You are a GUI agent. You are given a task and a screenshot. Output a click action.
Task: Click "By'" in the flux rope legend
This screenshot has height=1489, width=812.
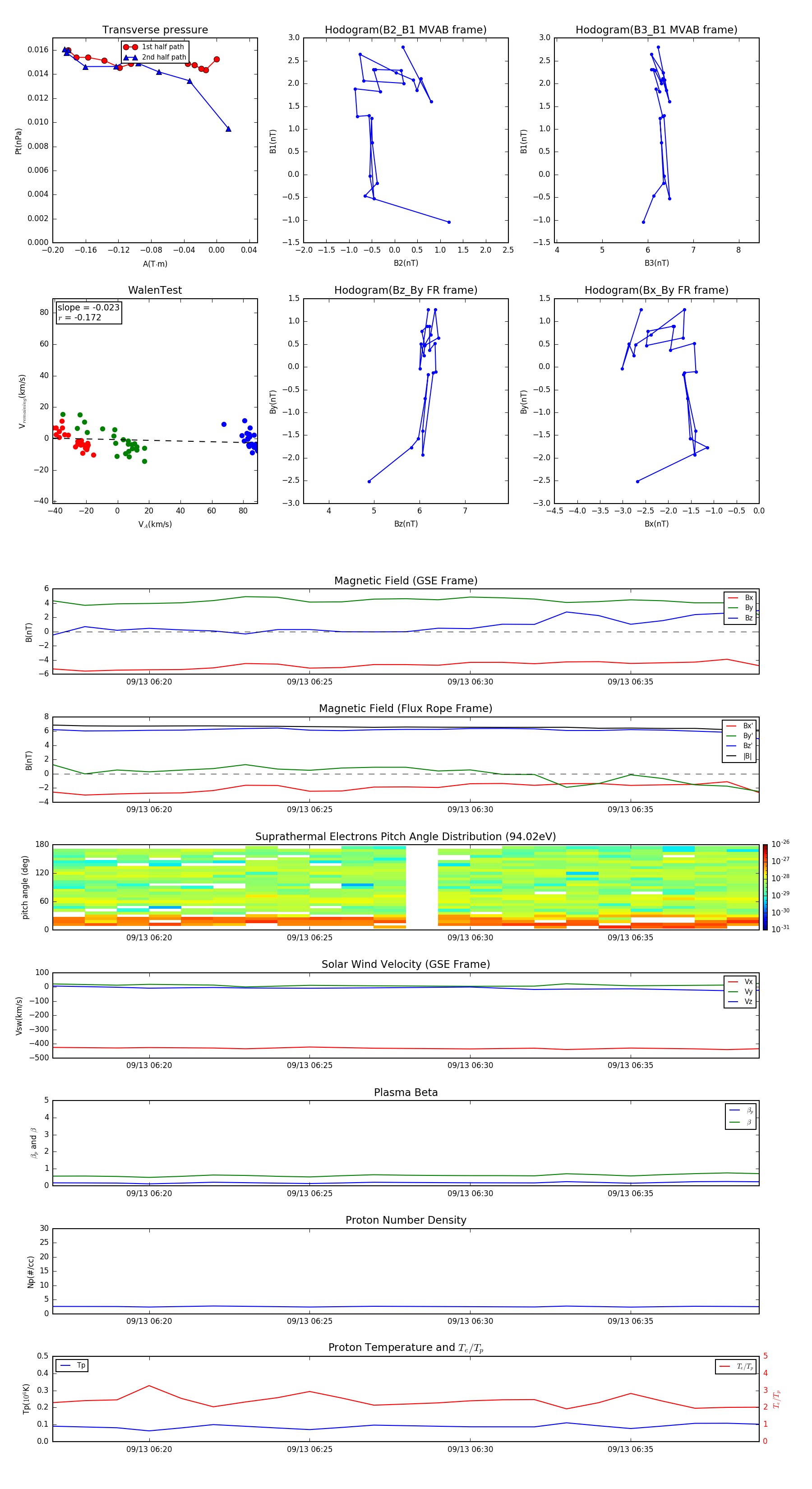pos(740,736)
